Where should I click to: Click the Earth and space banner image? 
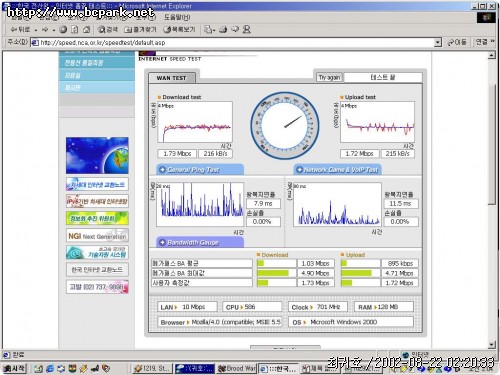click(97, 155)
